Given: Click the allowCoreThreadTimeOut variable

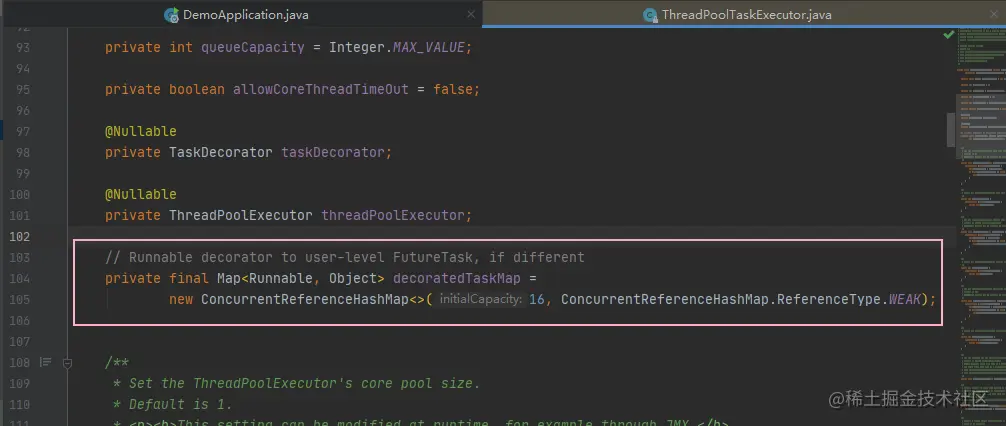Looking at the screenshot, I should pyautogui.click(x=321, y=89).
